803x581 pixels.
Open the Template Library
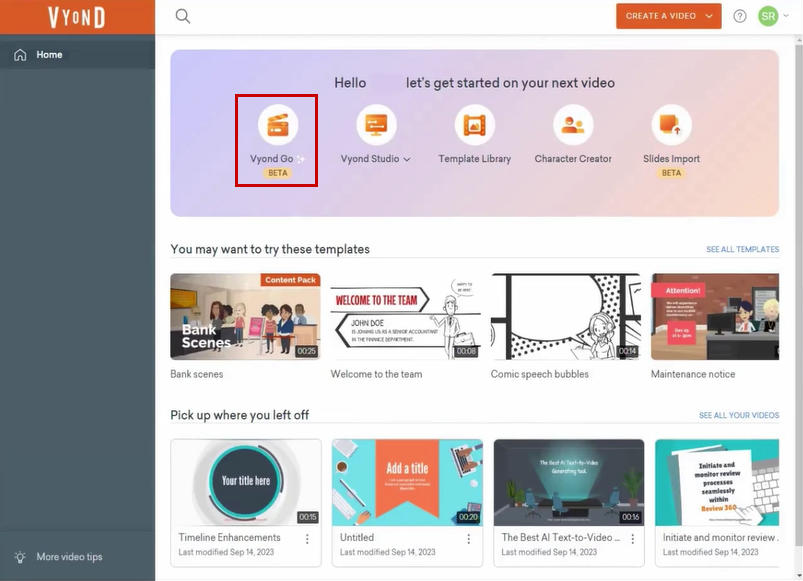474,125
